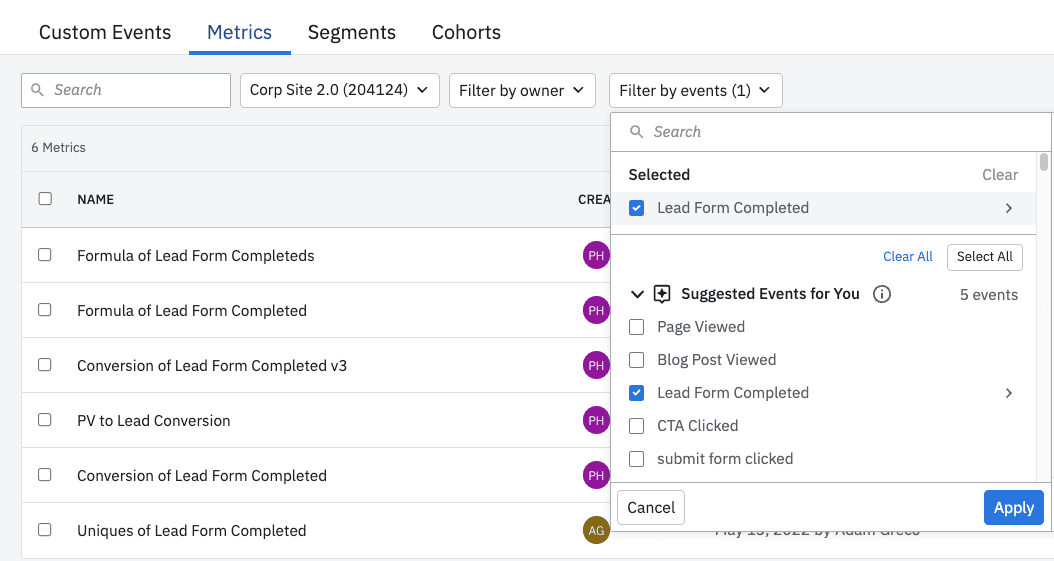Viewport: 1054px width, 561px height.
Task: Go to the Cohorts tab
Action: pos(466,32)
